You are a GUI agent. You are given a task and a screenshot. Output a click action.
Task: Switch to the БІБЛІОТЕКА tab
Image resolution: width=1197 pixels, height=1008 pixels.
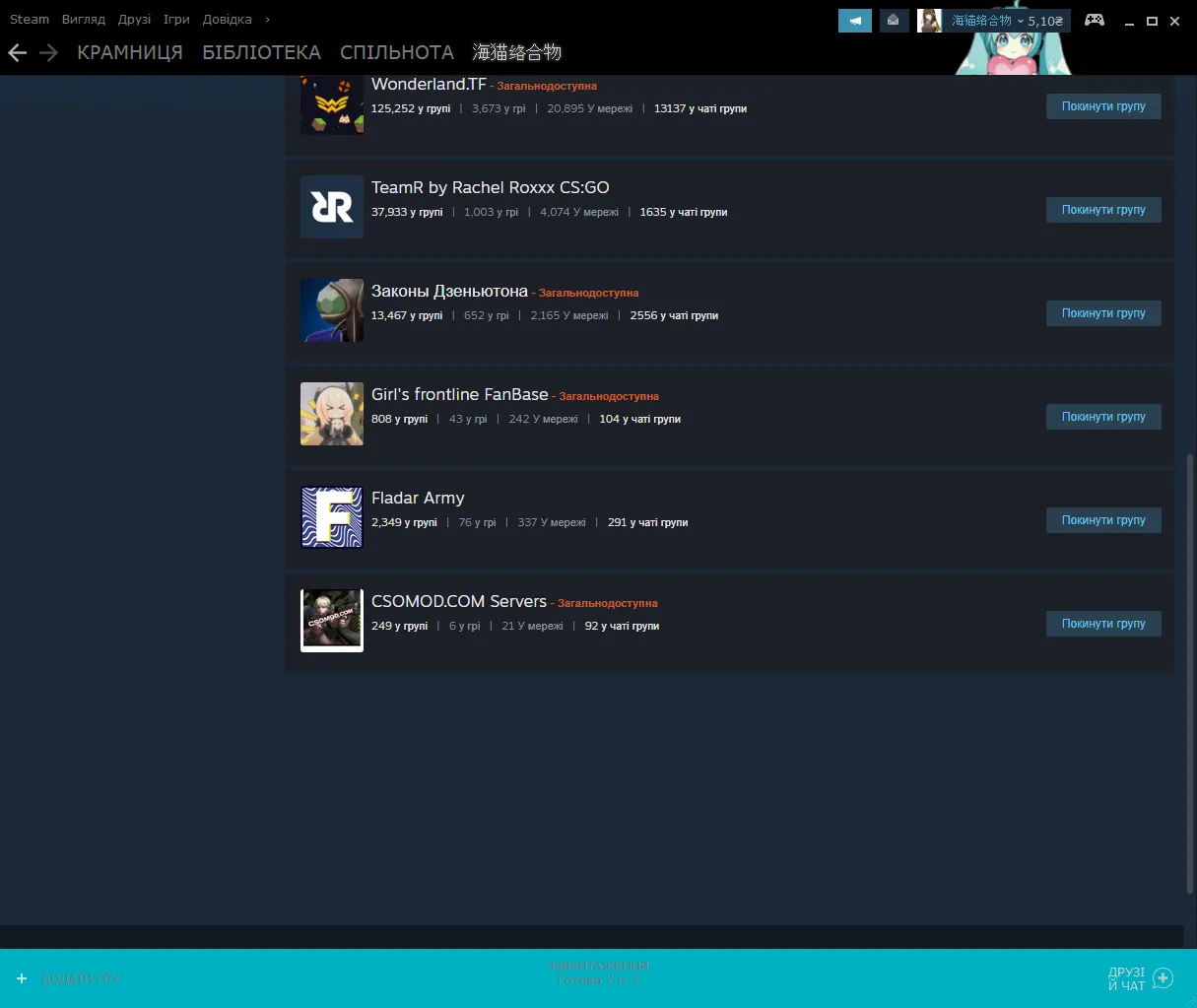coord(262,53)
